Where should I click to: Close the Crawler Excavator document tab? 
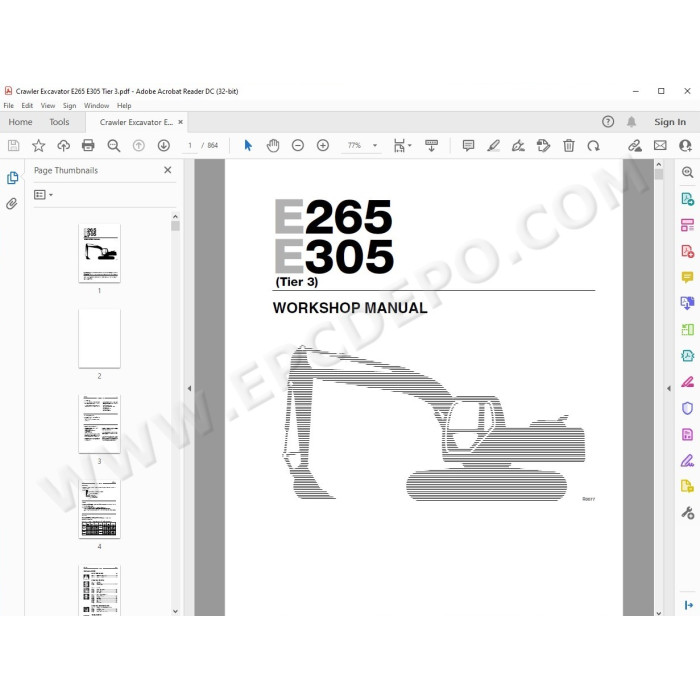pos(180,122)
